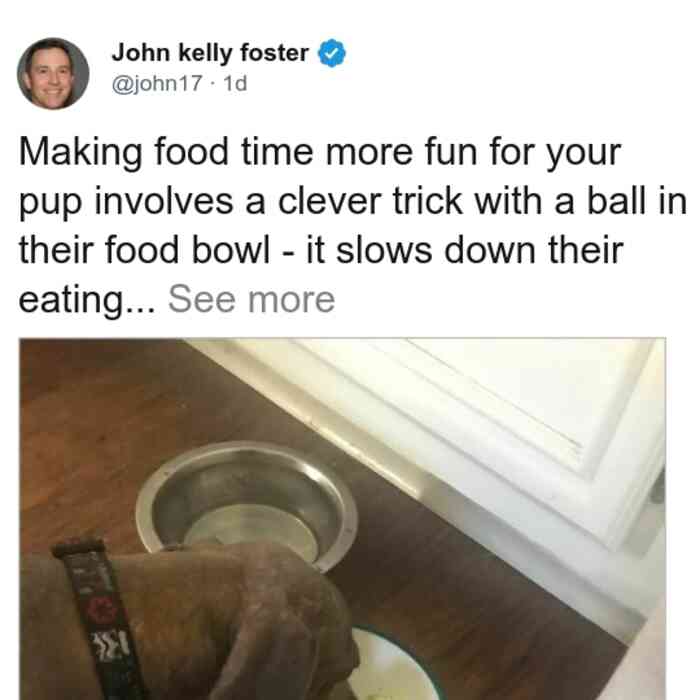
Task: Open John kelly foster's profile picture
Action: click(x=53, y=73)
